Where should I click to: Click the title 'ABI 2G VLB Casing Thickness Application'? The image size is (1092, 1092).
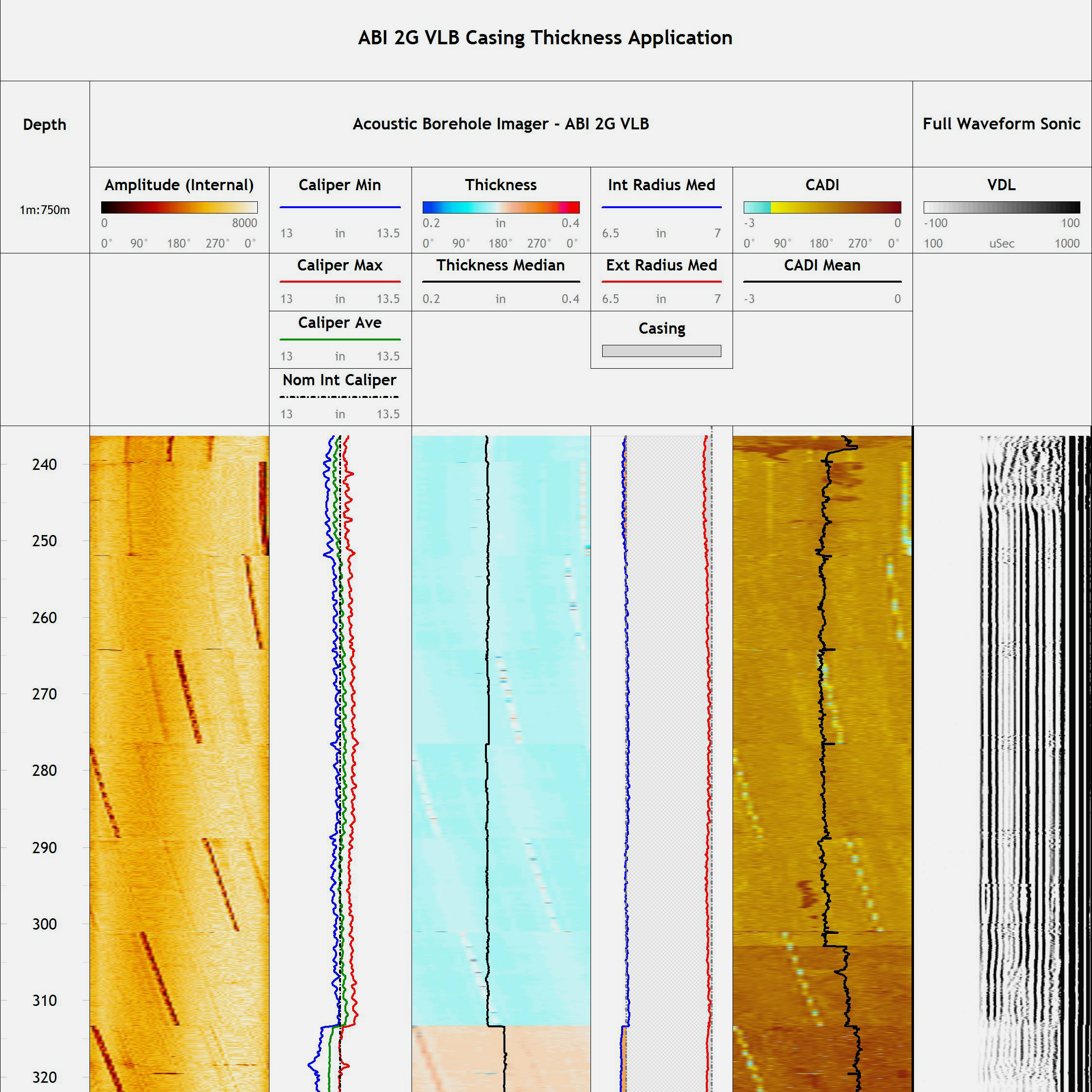pyautogui.click(x=545, y=38)
